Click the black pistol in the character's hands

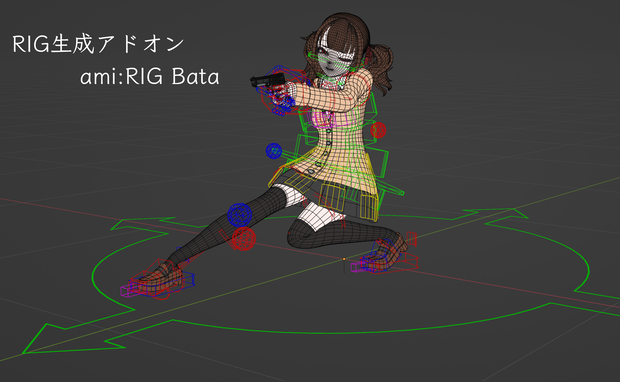tap(267, 81)
